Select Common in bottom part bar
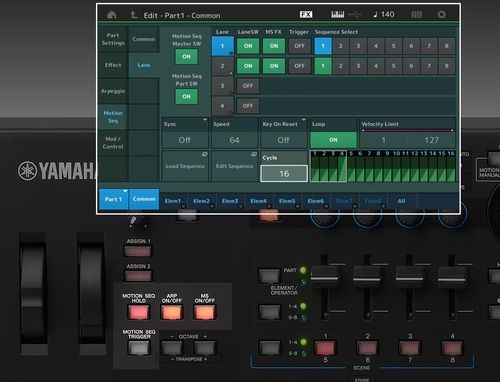The width and height of the screenshot is (500, 382). [x=144, y=199]
